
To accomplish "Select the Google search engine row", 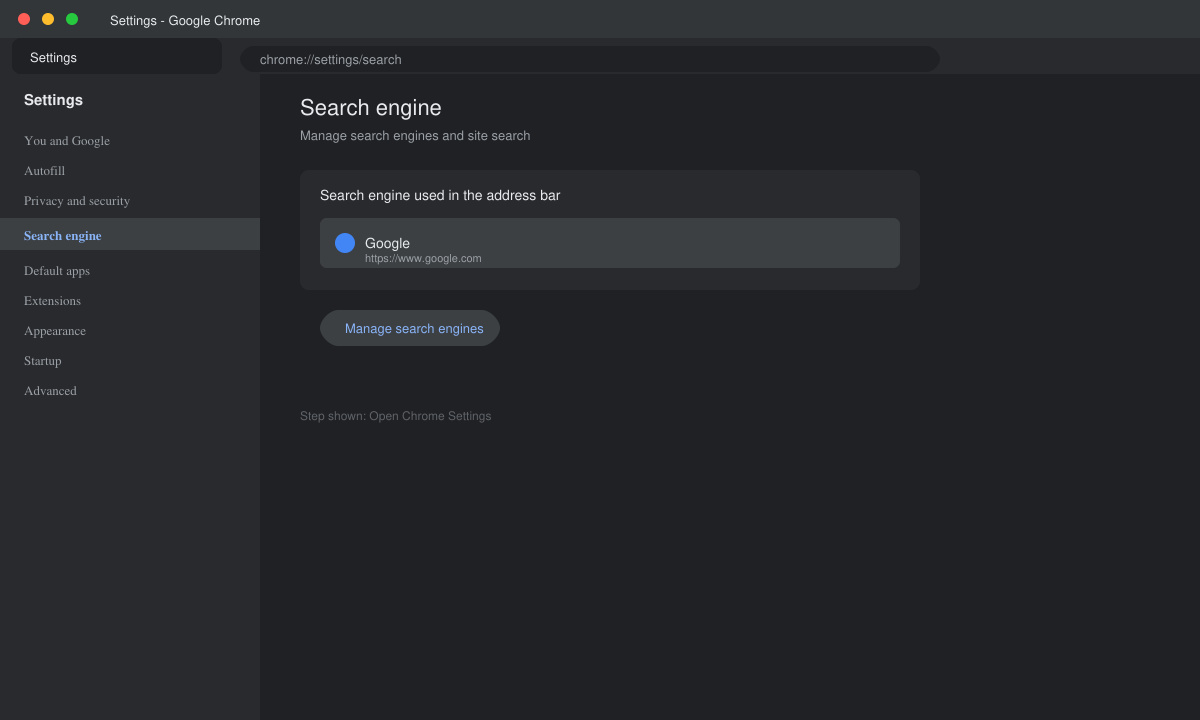I will (x=610, y=243).
